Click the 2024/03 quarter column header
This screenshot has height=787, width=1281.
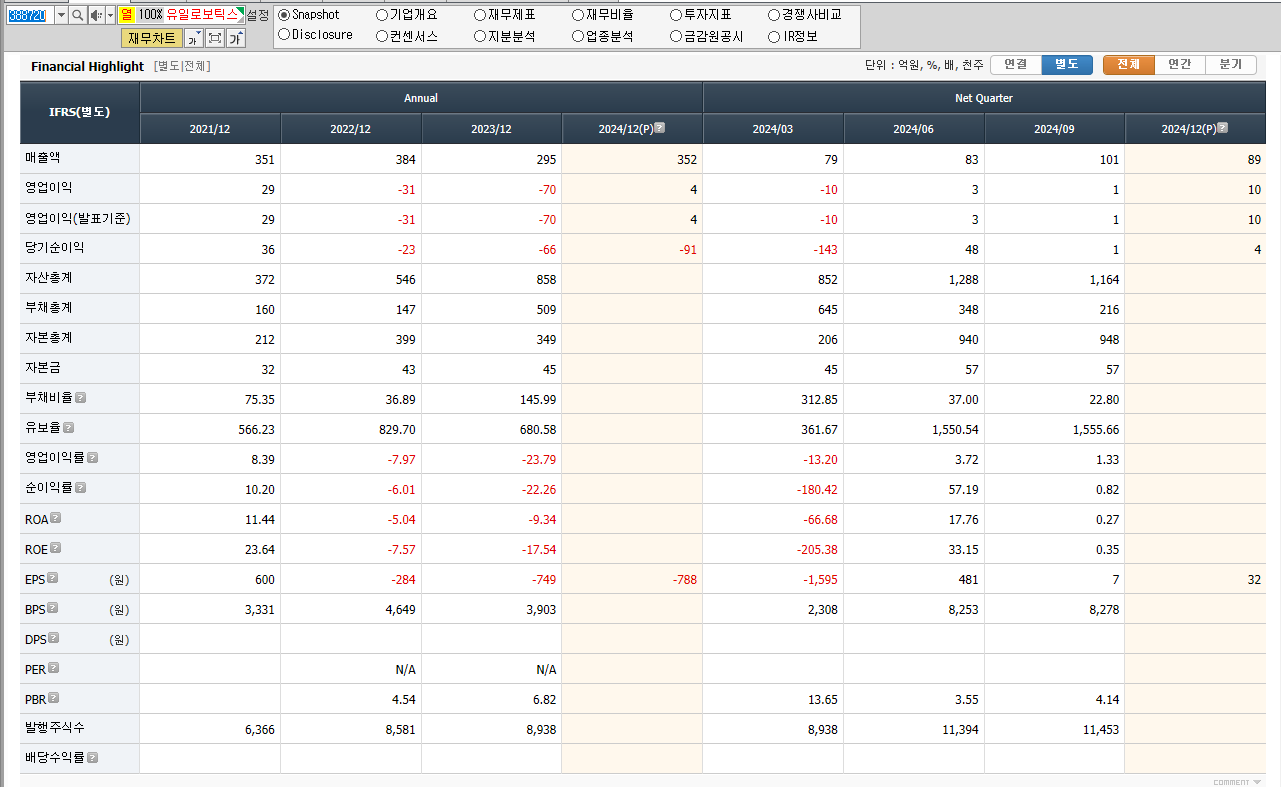tap(773, 129)
